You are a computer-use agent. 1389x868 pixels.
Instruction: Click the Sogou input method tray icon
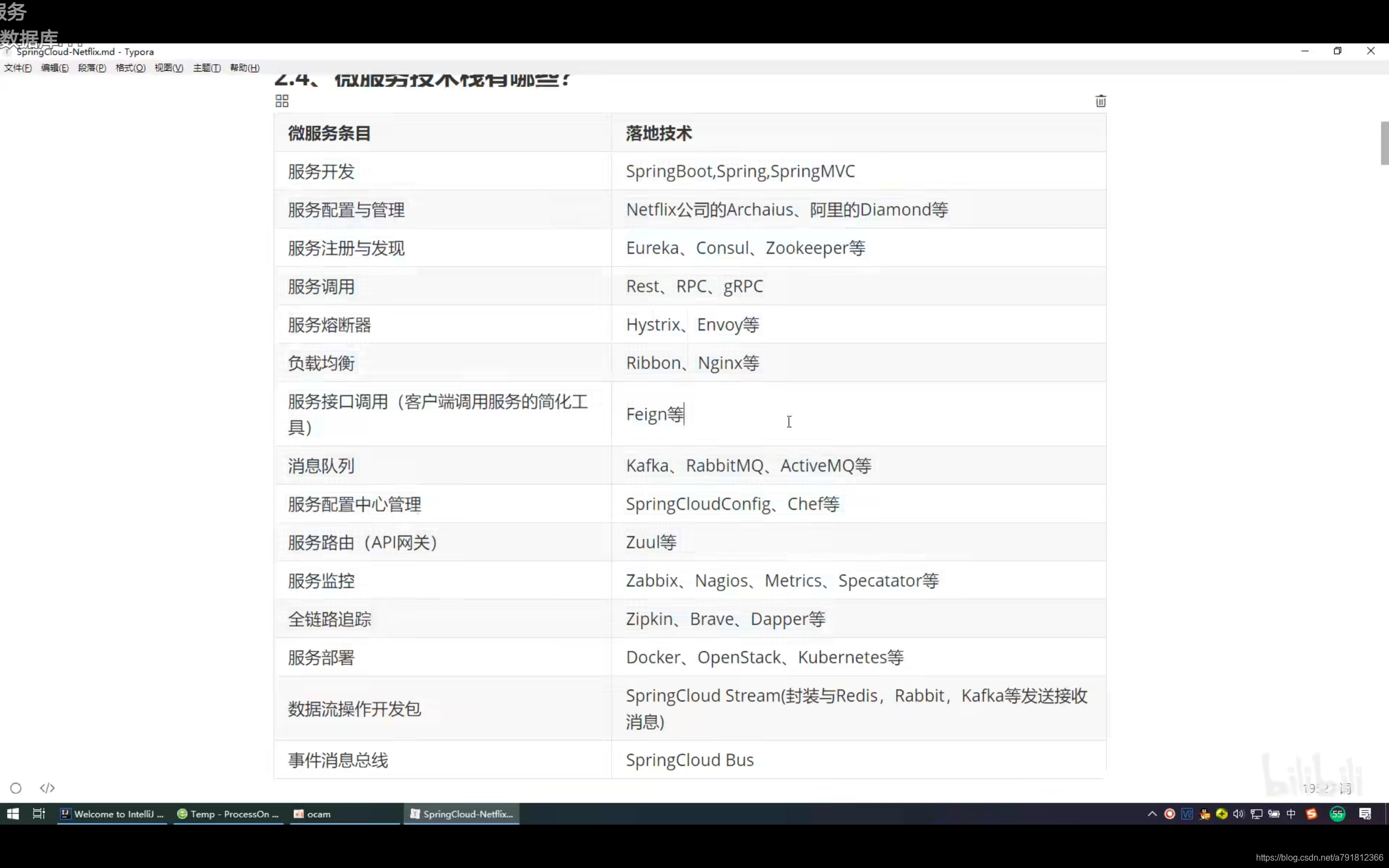pos(1311,813)
